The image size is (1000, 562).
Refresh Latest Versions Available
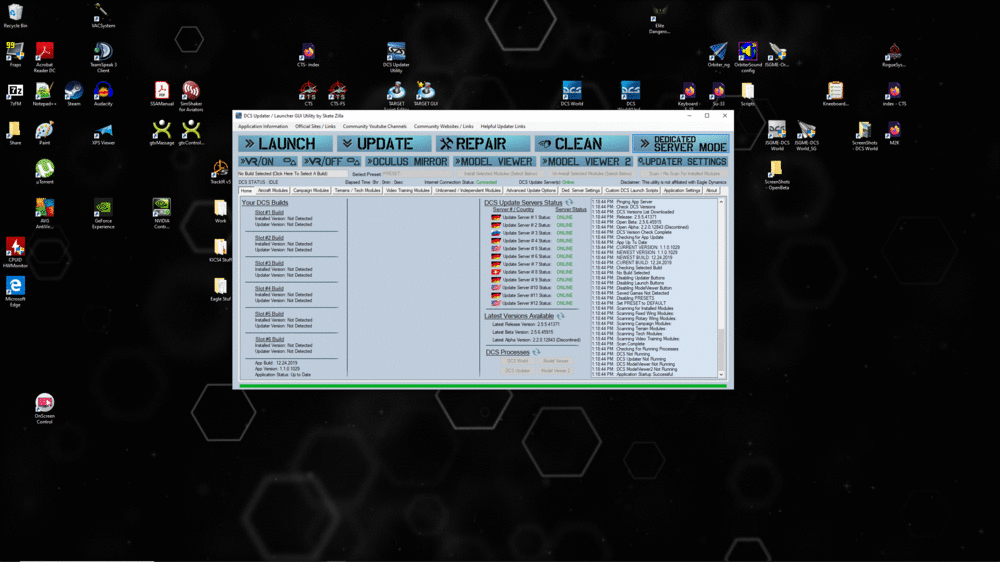click(x=561, y=316)
